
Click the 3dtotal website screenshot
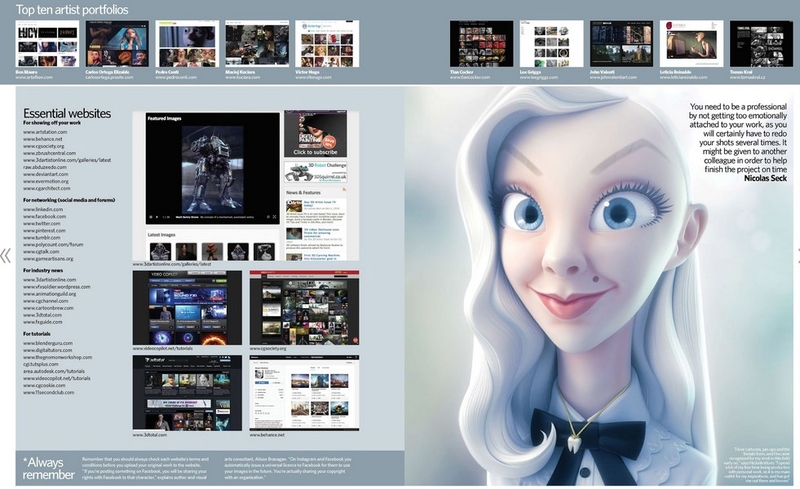tap(187, 393)
